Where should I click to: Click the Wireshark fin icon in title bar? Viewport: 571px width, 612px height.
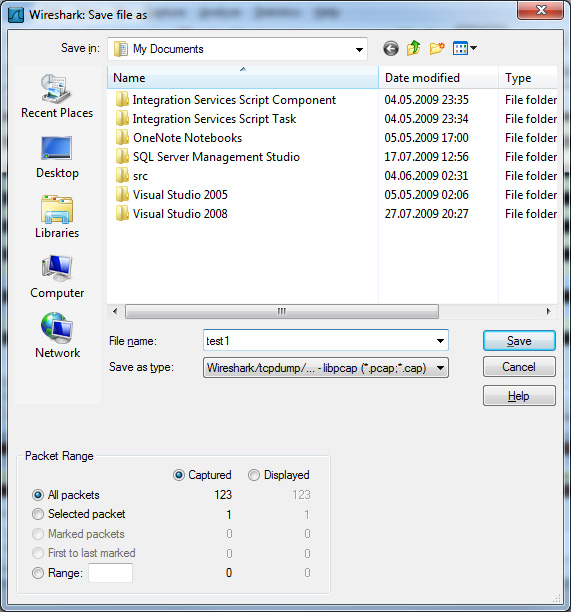(16, 15)
